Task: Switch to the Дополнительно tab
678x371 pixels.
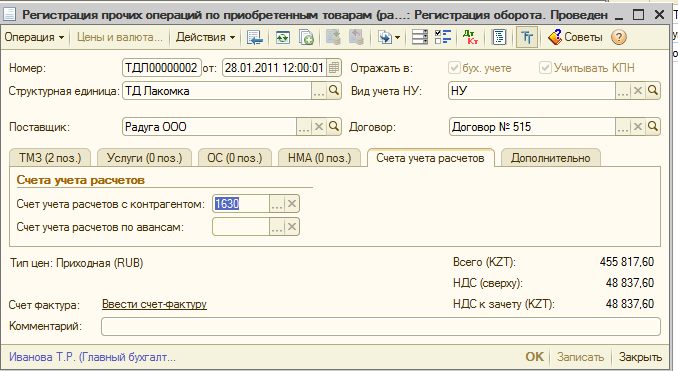Action: tap(550, 158)
